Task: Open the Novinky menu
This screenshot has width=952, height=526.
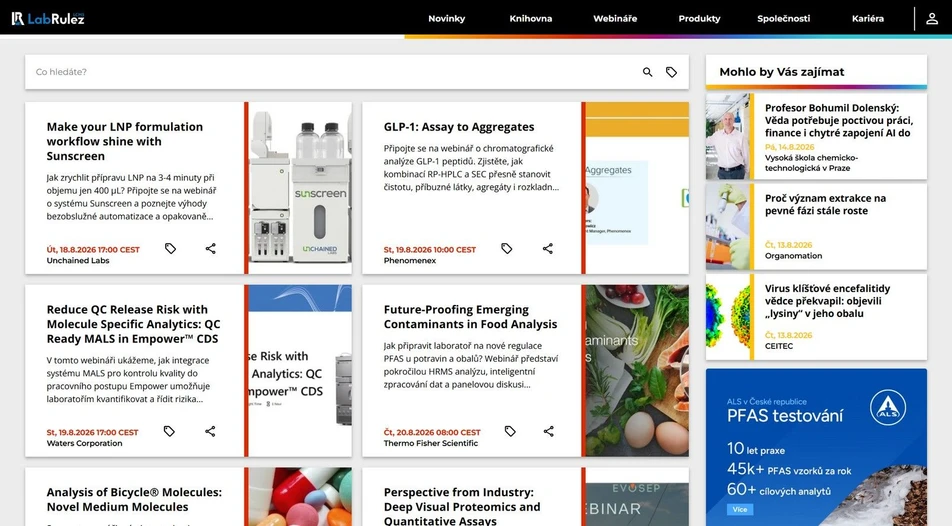Action: pyautogui.click(x=446, y=19)
